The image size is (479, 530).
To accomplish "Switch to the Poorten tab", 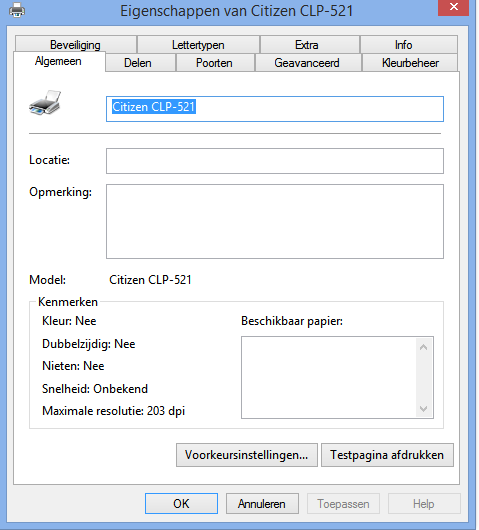I will [215, 63].
